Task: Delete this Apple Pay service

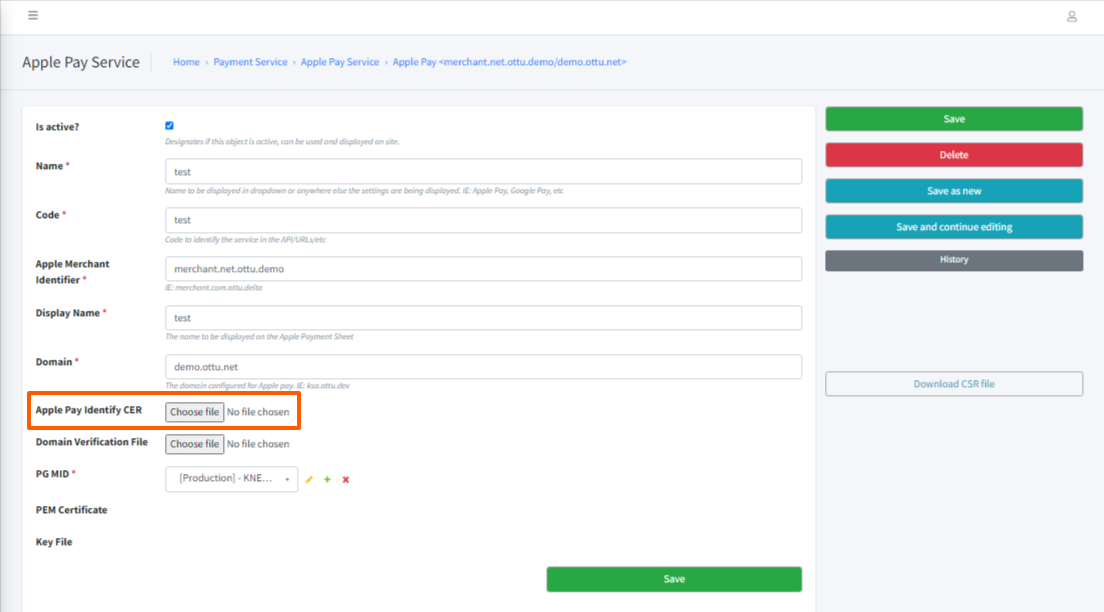Action: click(x=953, y=155)
